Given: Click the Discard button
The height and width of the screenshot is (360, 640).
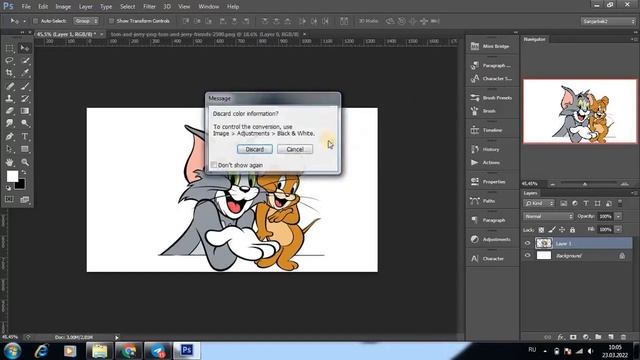Looking at the screenshot, I should pyautogui.click(x=255, y=149).
